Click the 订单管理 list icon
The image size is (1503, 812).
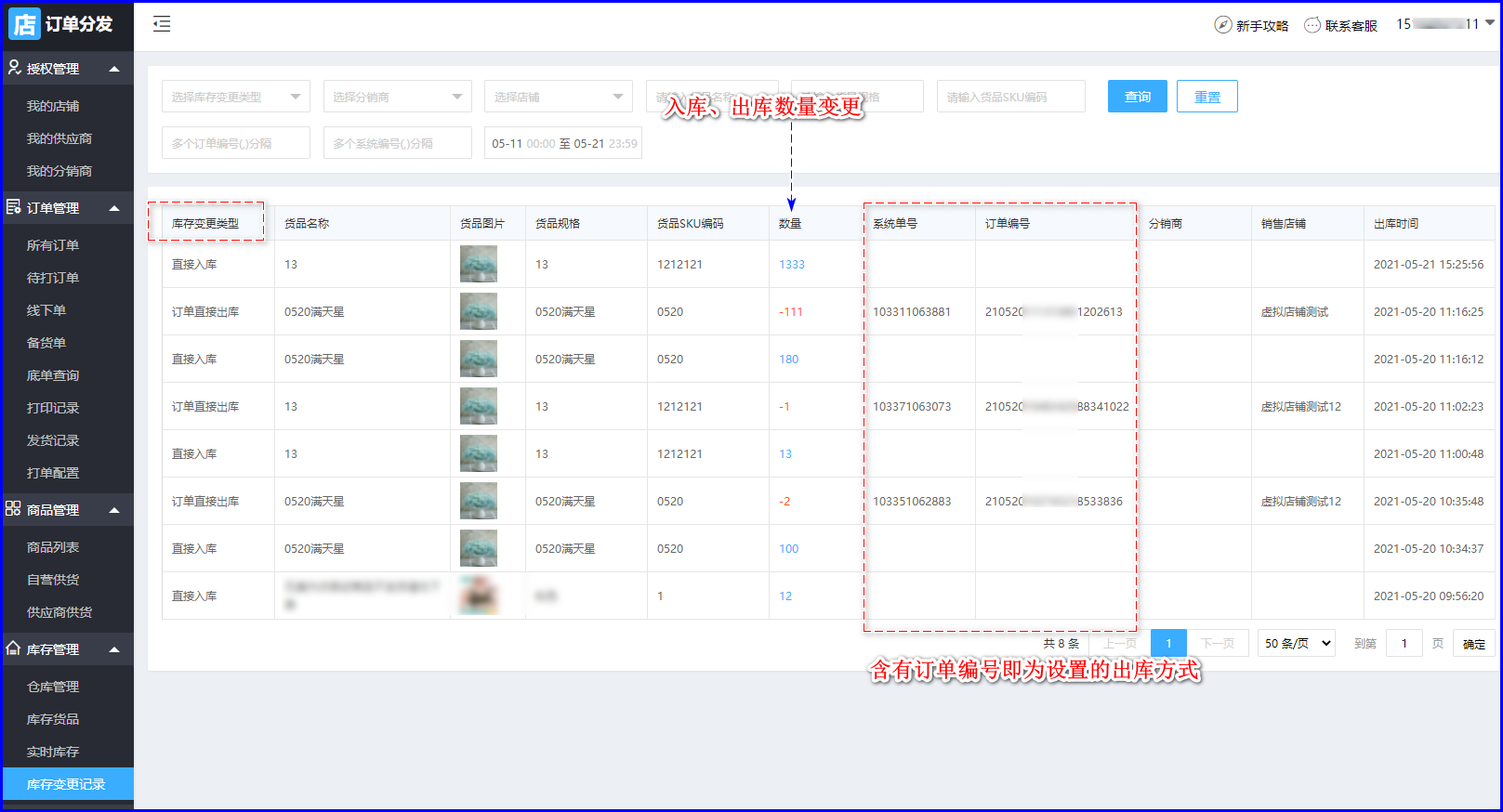coord(14,207)
